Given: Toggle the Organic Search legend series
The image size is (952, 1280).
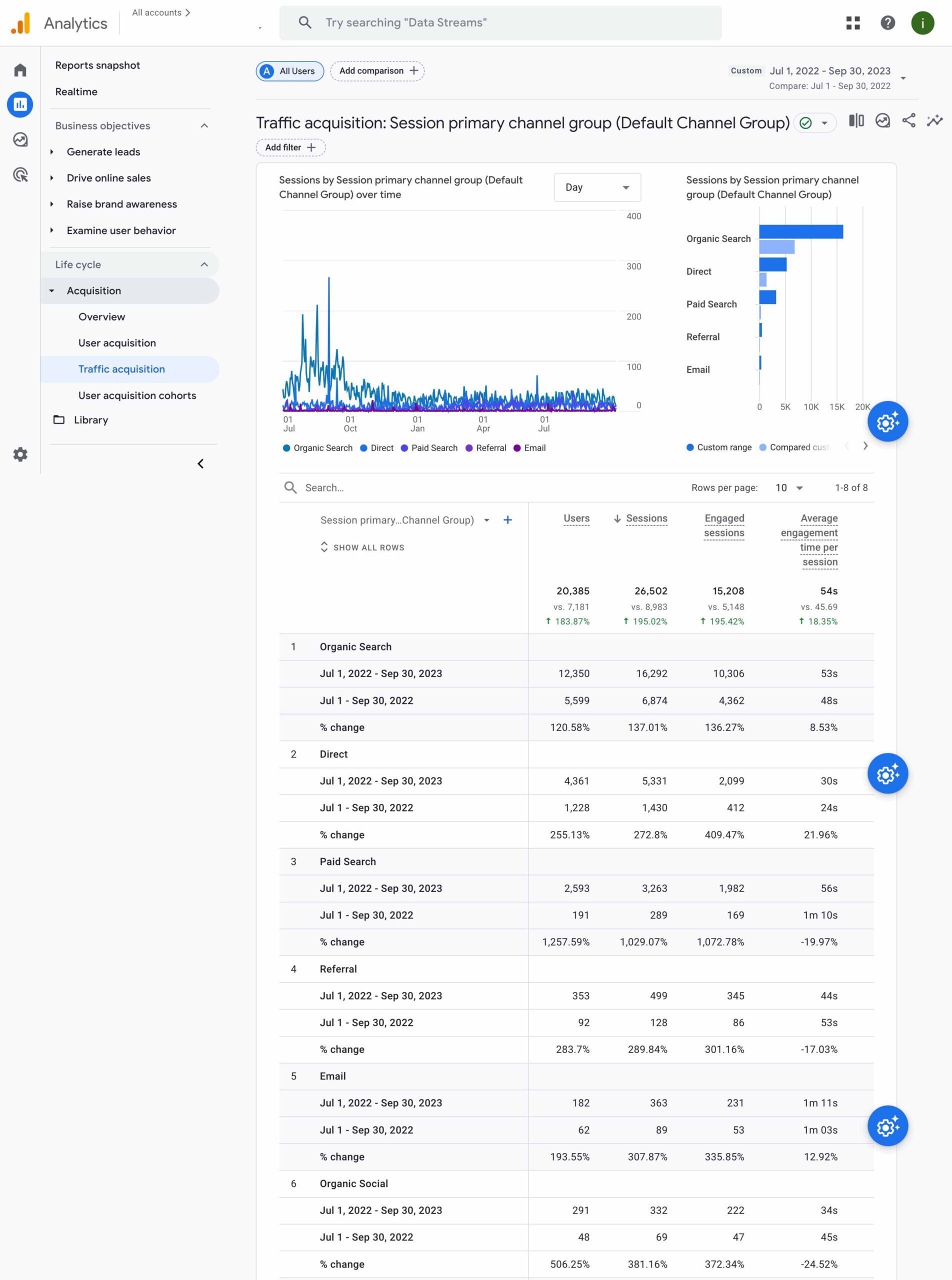Looking at the screenshot, I should tap(317, 448).
